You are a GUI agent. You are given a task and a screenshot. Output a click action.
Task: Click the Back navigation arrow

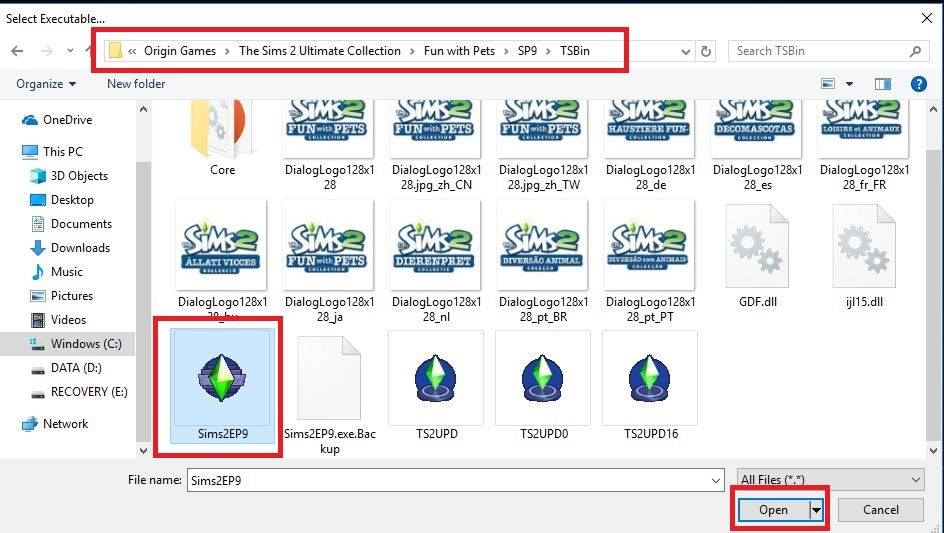(x=17, y=51)
